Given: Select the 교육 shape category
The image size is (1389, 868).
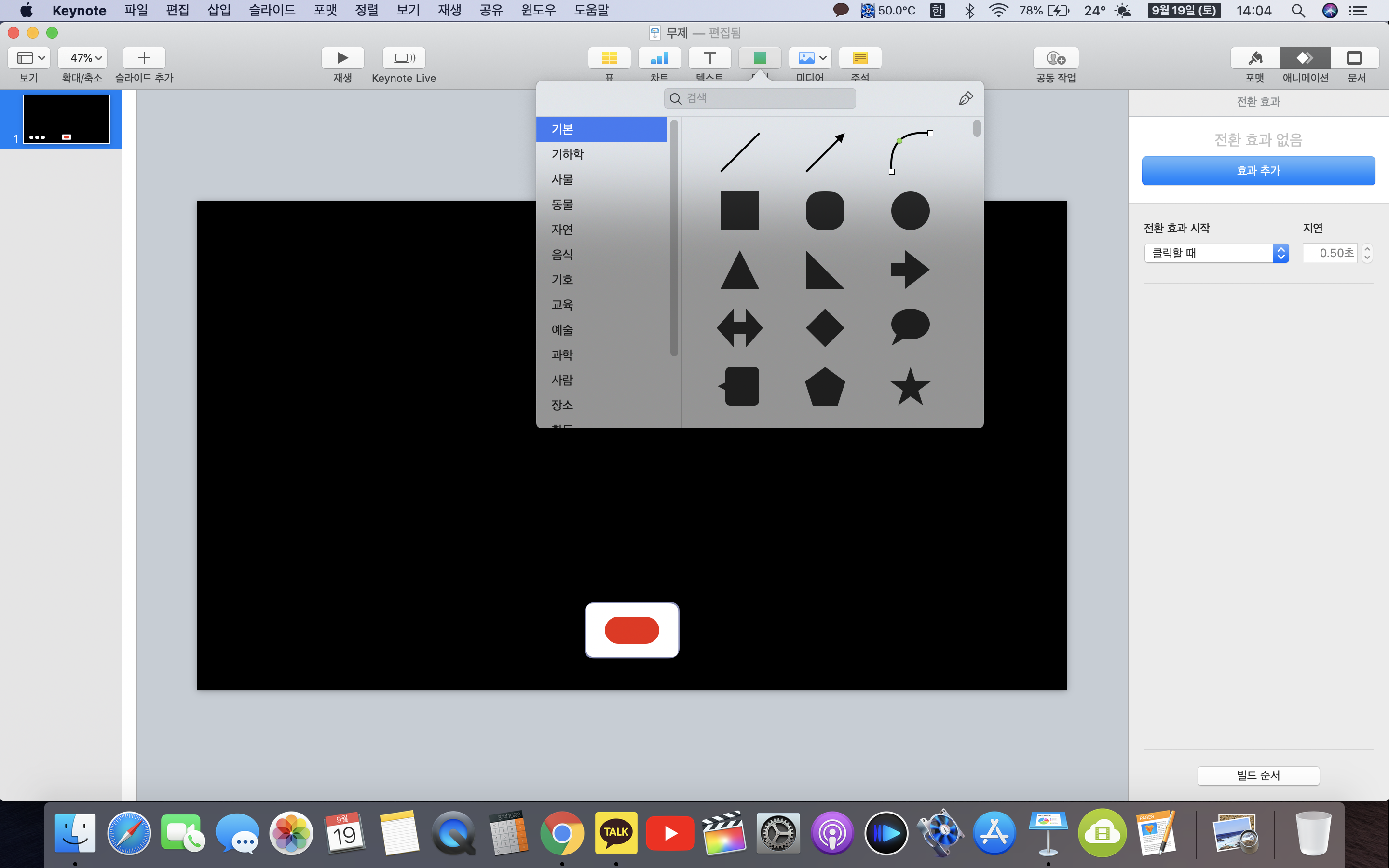Looking at the screenshot, I should coord(601,305).
